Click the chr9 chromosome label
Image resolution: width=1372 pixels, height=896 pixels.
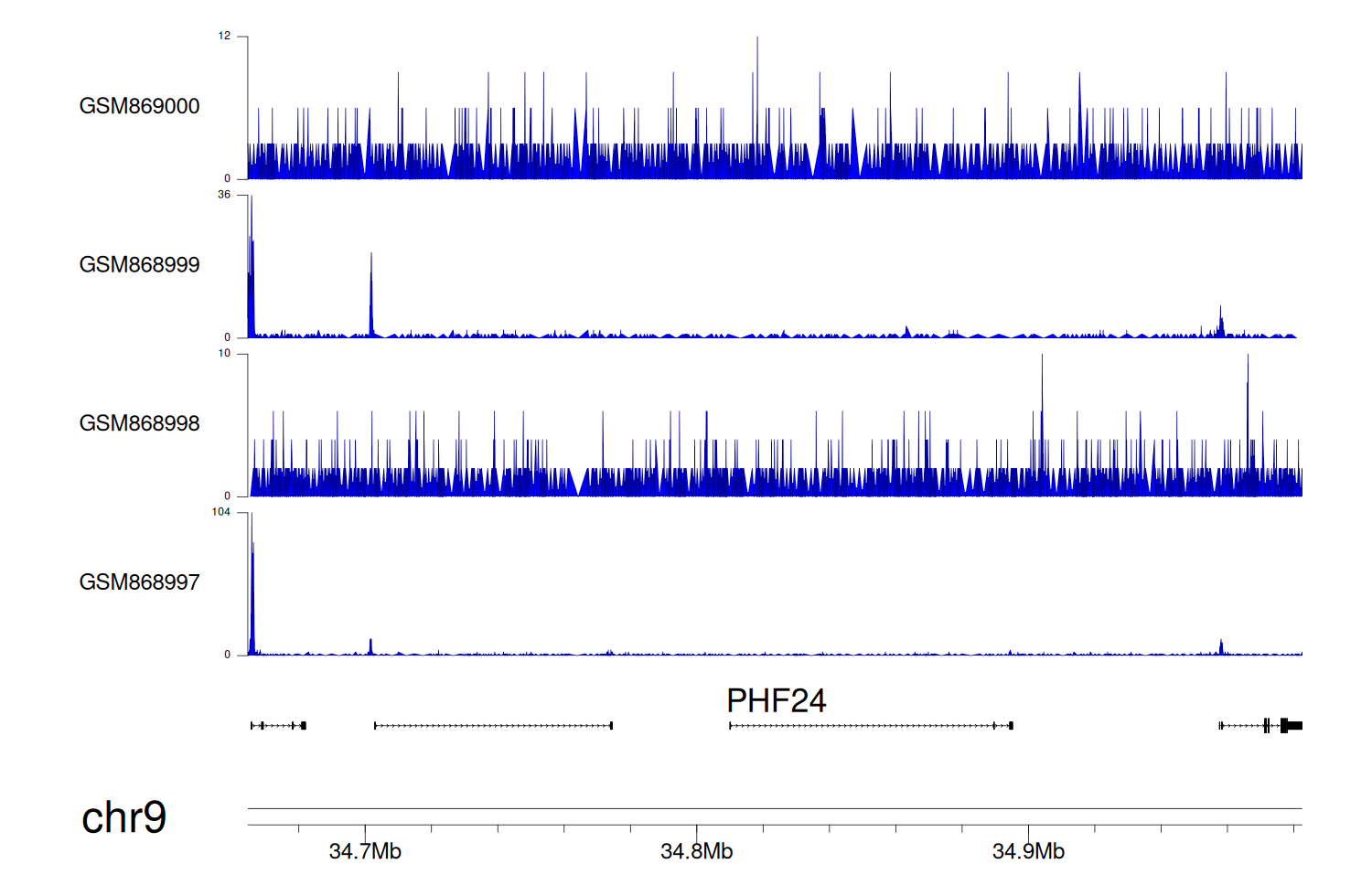click(123, 817)
